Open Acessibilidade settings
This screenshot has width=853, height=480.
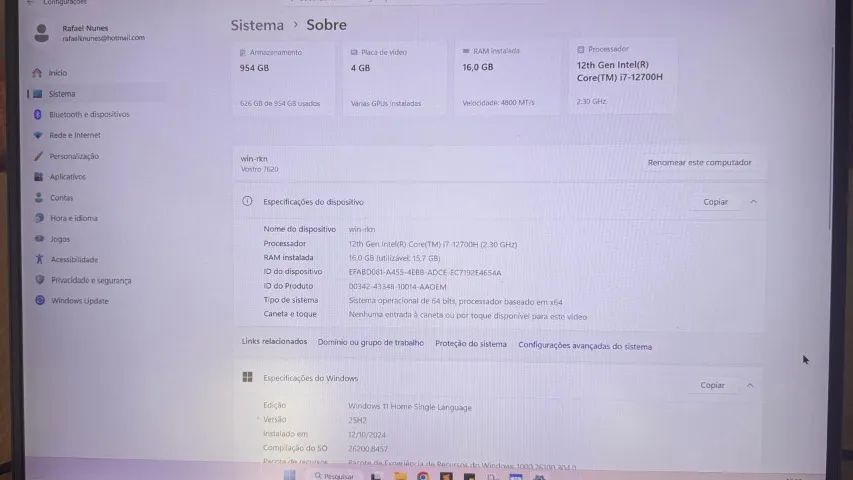click(x=74, y=260)
